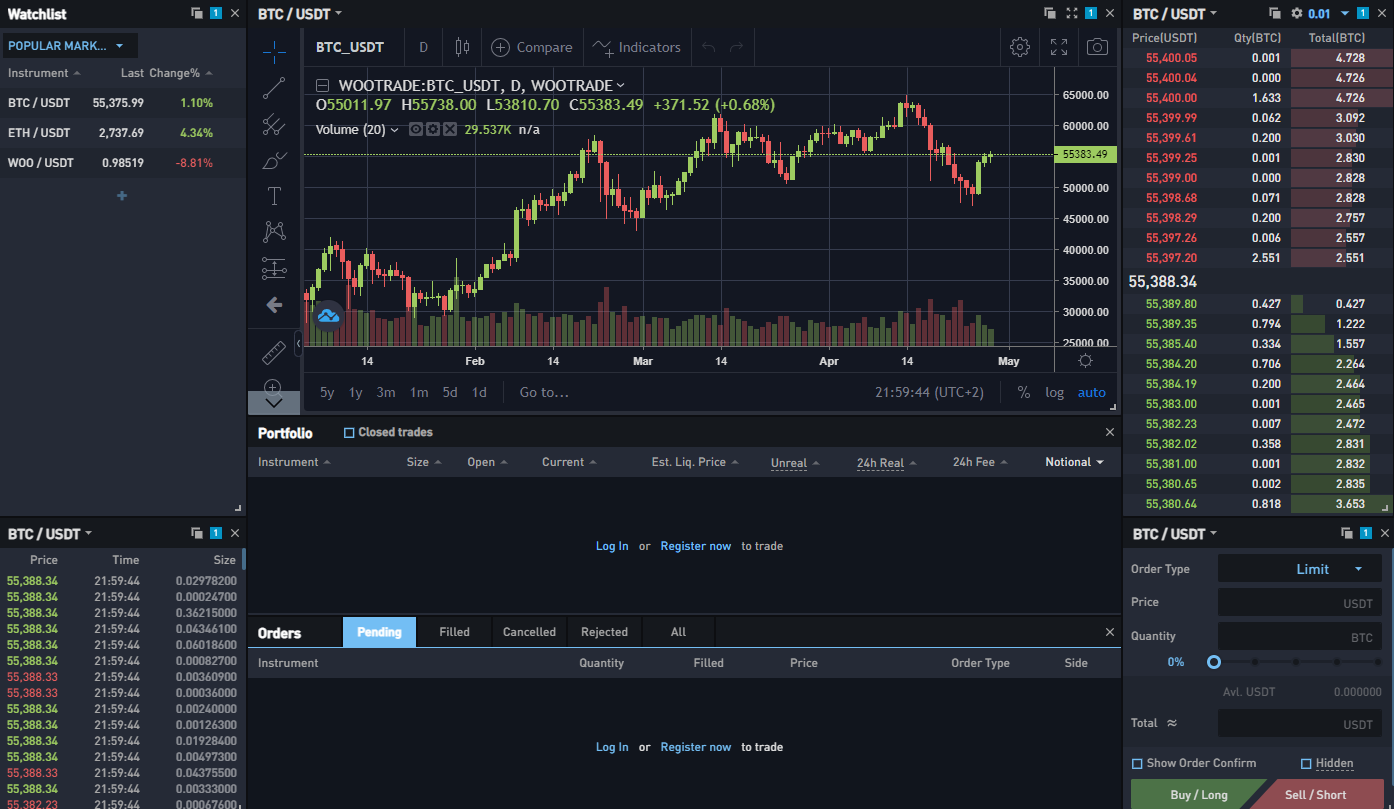Open chart settings gear in top toolbar

coord(1020,47)
